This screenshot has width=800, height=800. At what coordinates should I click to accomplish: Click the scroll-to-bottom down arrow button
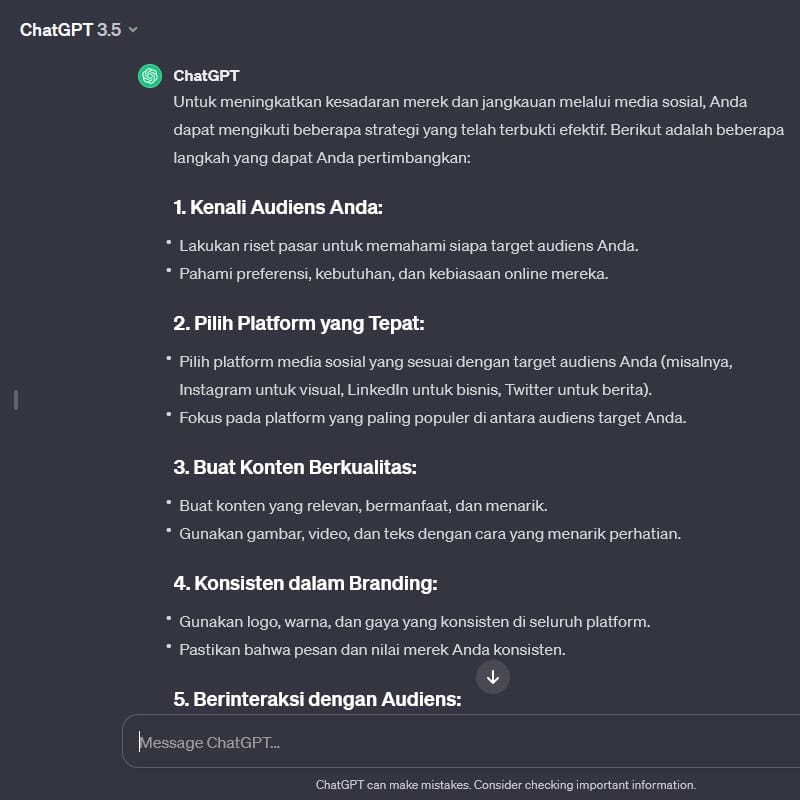click(493, 677)
